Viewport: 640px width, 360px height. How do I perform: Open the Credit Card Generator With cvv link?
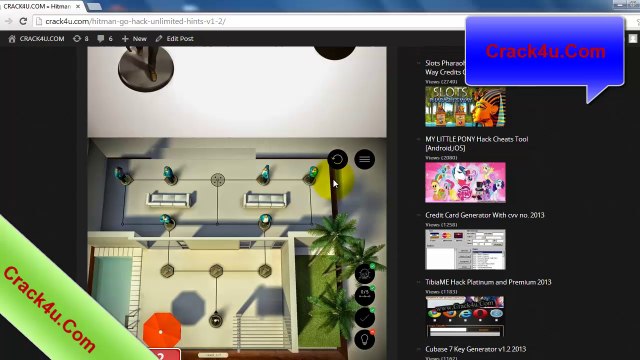484,215
